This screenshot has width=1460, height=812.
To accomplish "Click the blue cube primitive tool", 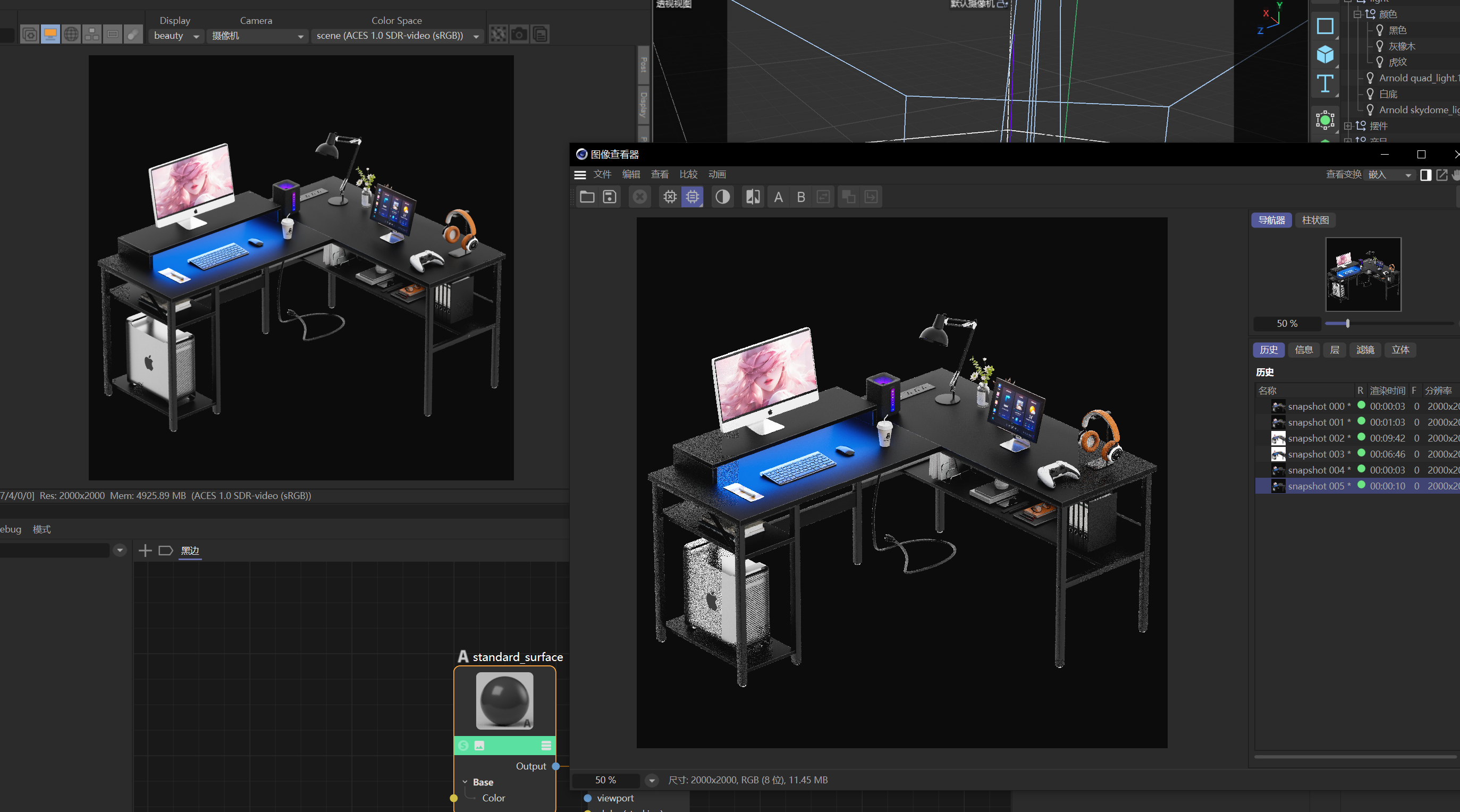I will point(1324,54).
